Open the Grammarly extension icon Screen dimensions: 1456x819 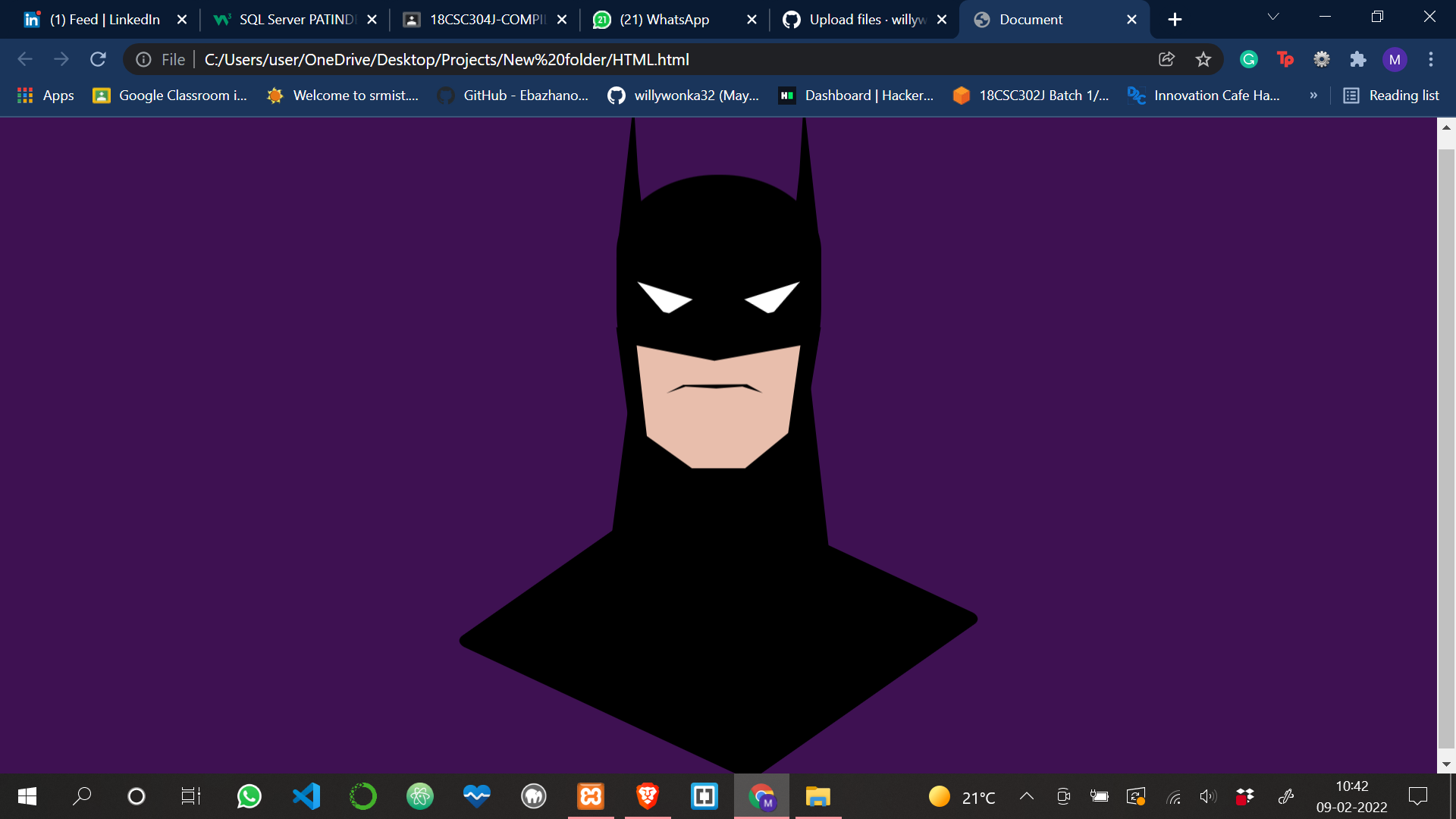pos(1248,59)
